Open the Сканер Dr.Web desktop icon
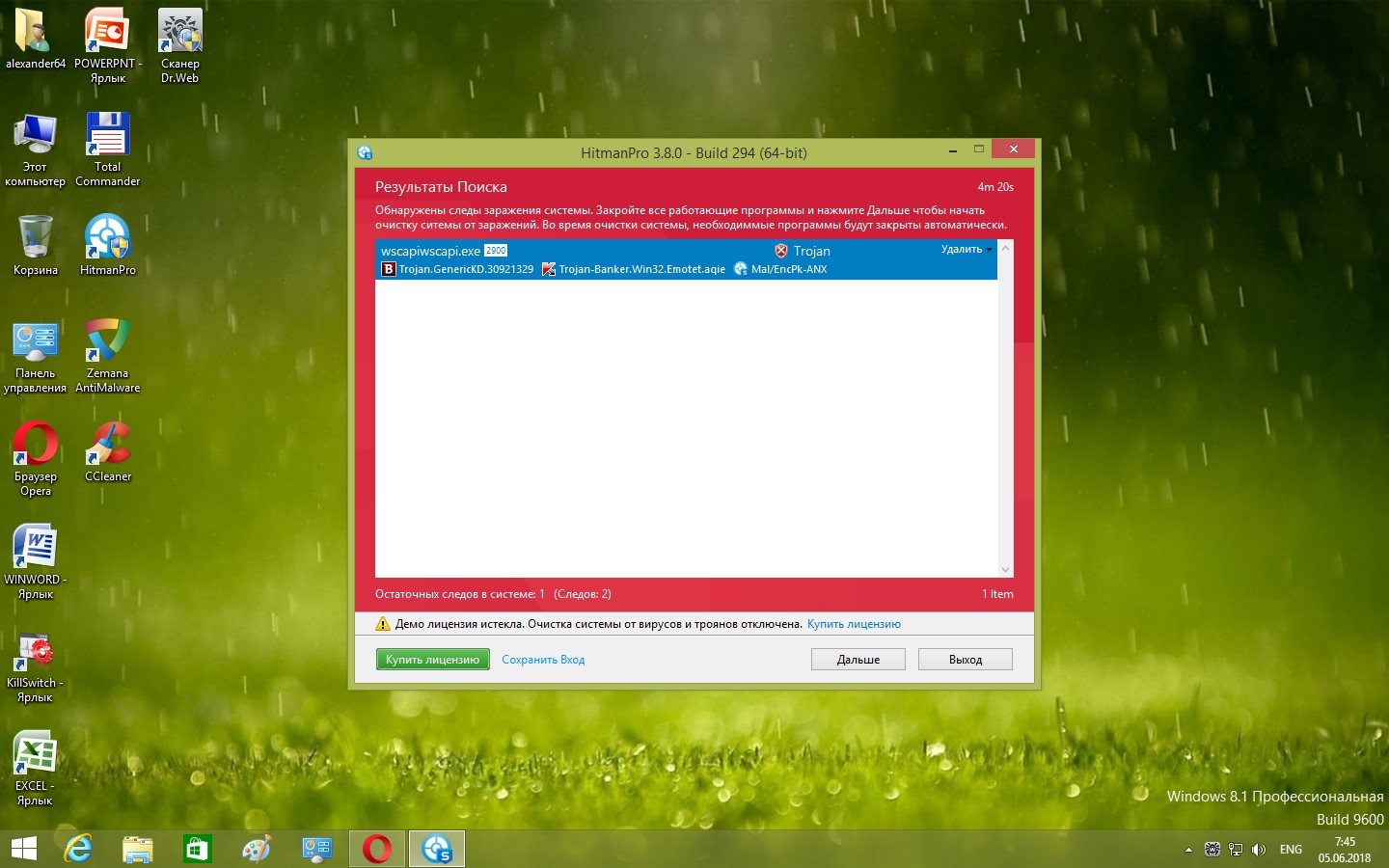This screenshot has height=868, width=1389. pyautogui.click(x=179, y=45)
